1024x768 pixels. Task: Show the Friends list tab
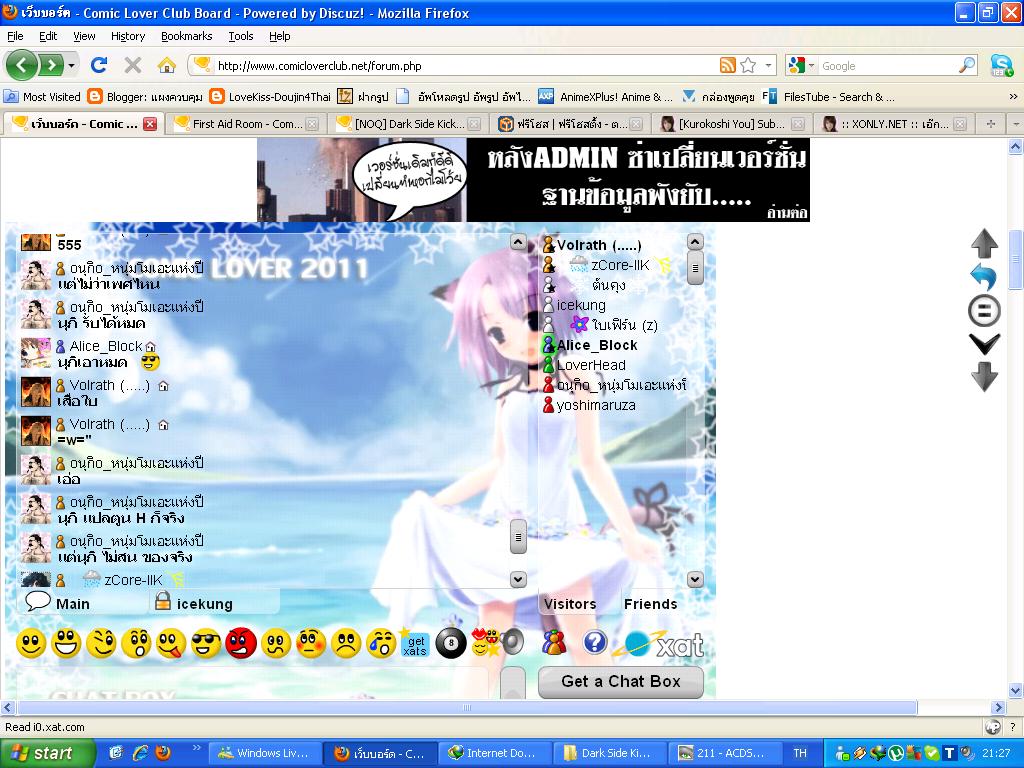tap(650, 604)
